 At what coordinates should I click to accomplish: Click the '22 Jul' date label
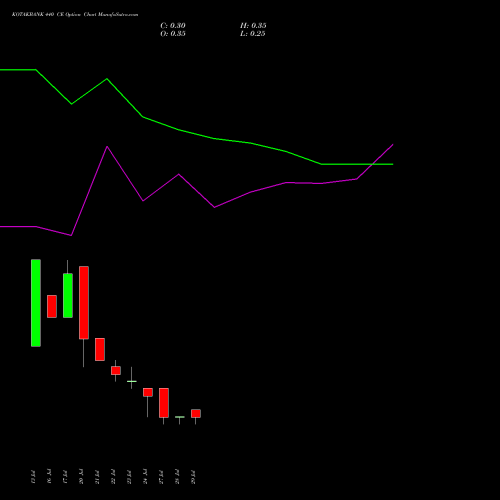pyautogui.click(x=113, y=477)
